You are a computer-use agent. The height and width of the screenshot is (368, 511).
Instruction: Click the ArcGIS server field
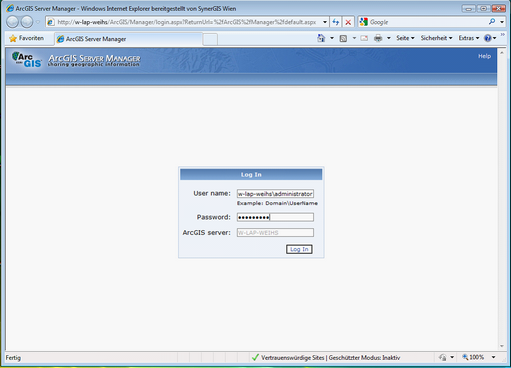tap(275, 233)
